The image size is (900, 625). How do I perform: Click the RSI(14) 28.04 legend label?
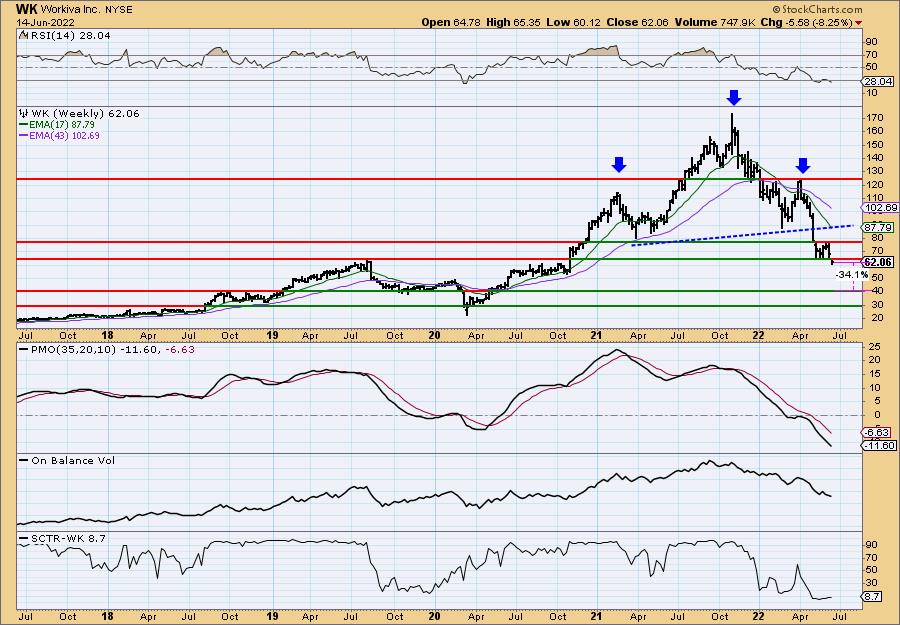pyautogui.click(x=69, y=36)
